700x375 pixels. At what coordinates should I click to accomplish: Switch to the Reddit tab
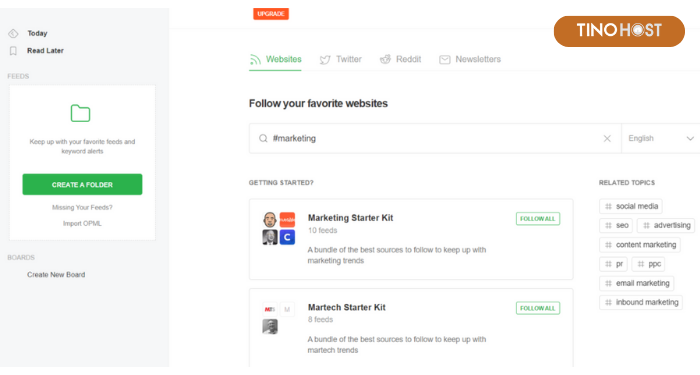(400, 59)
